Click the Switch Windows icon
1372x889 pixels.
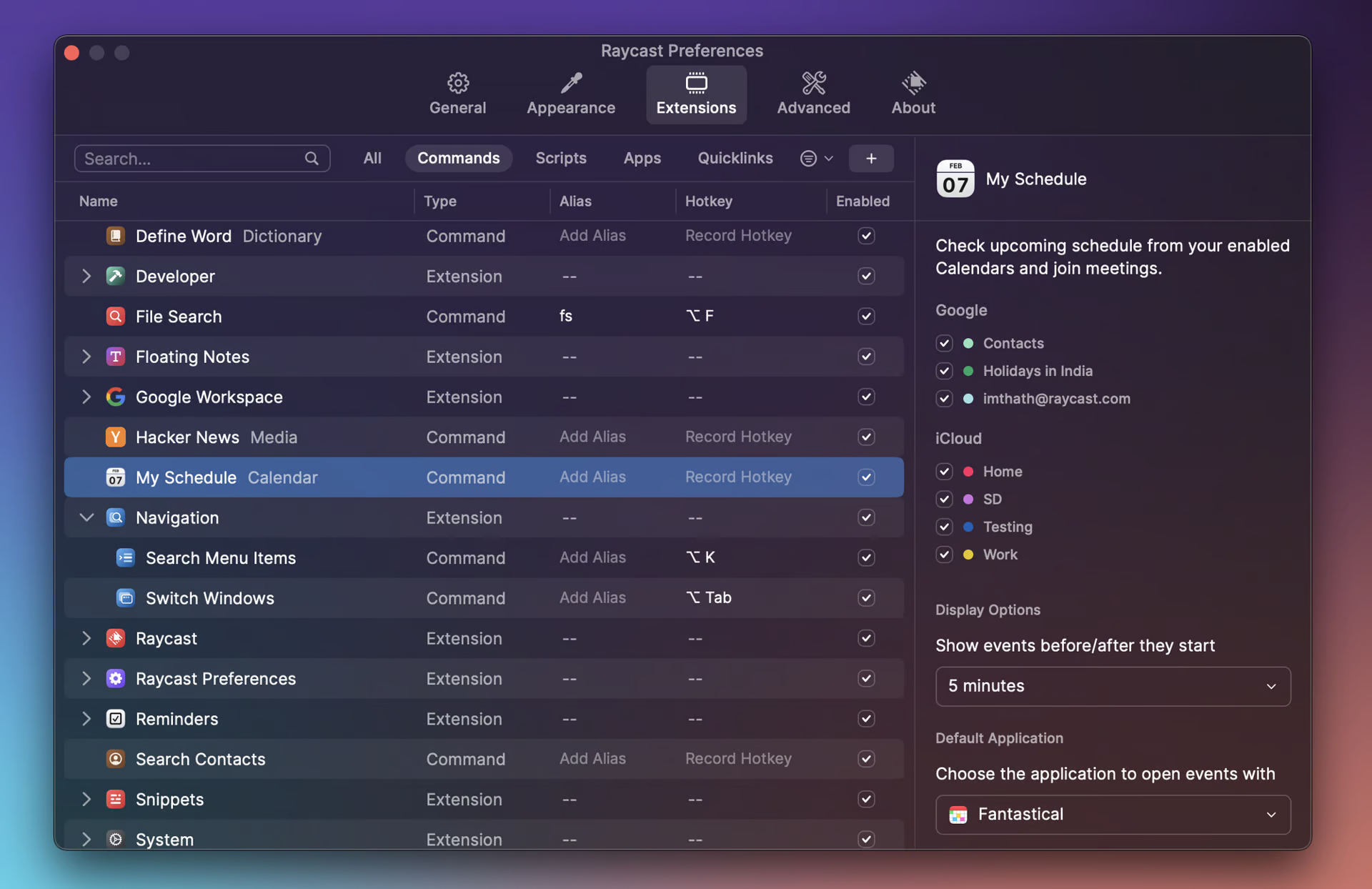point(125,598)
